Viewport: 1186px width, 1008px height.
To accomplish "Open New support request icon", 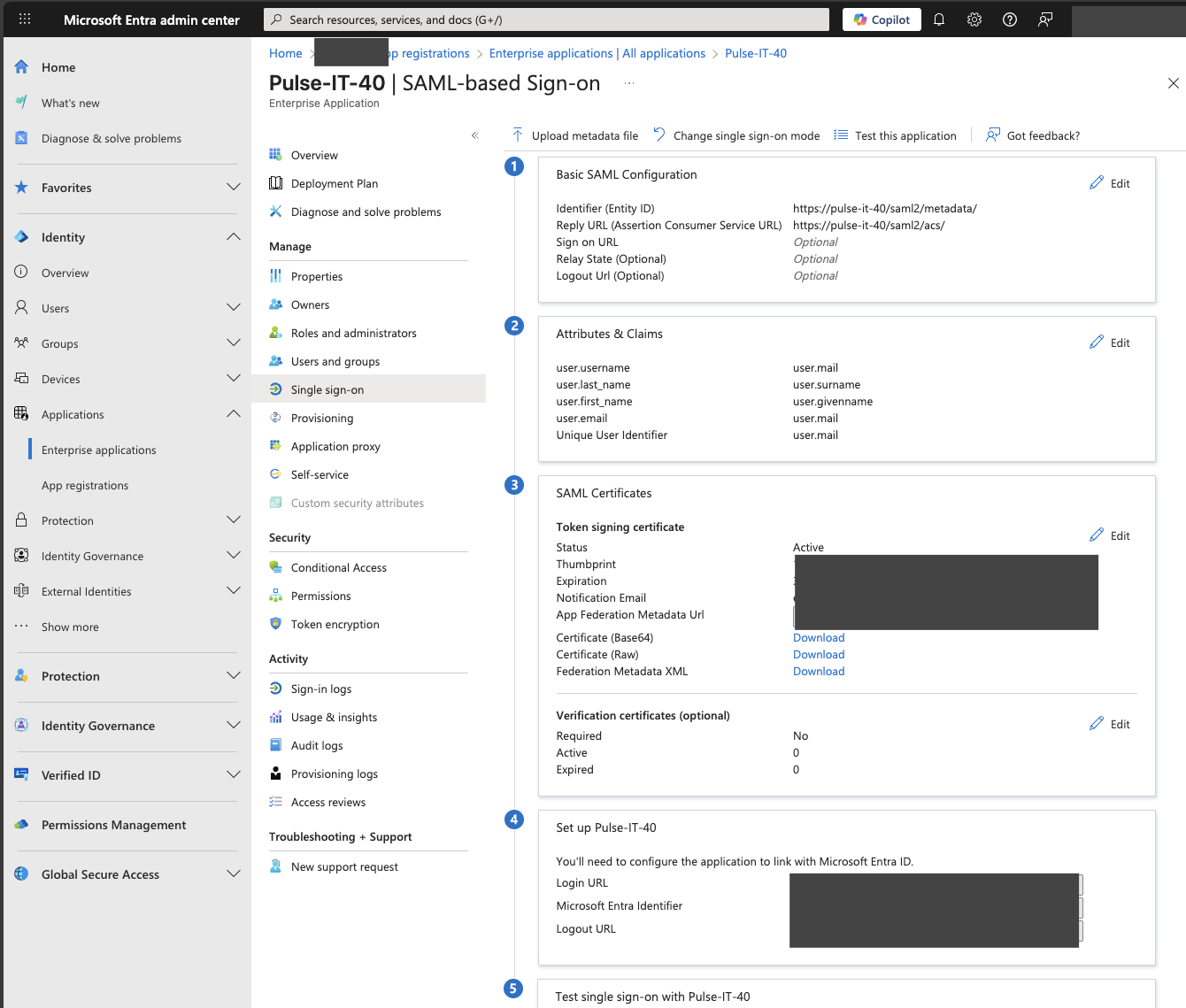I will pos(275,866).
